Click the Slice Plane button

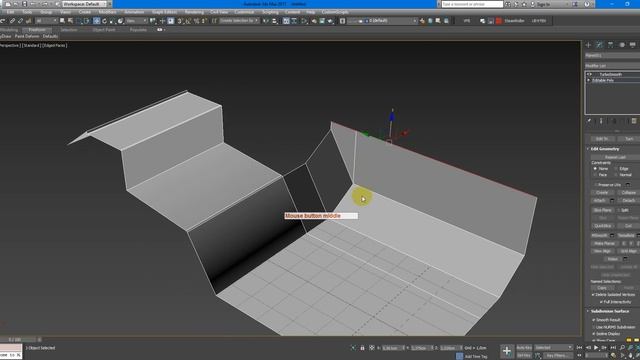click(602, 210)
